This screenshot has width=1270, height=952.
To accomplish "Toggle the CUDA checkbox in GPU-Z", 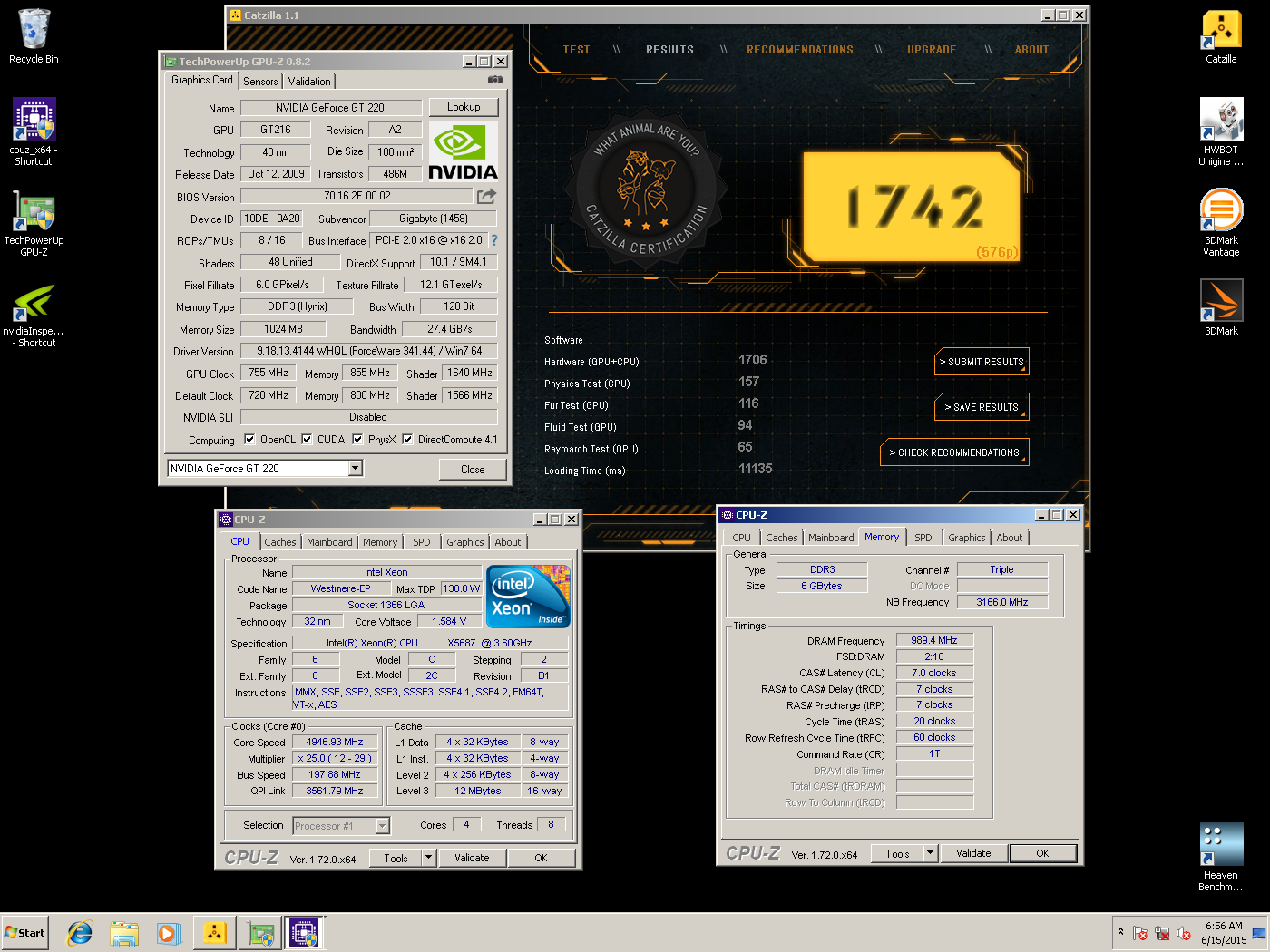I will [x=307, y=439].
